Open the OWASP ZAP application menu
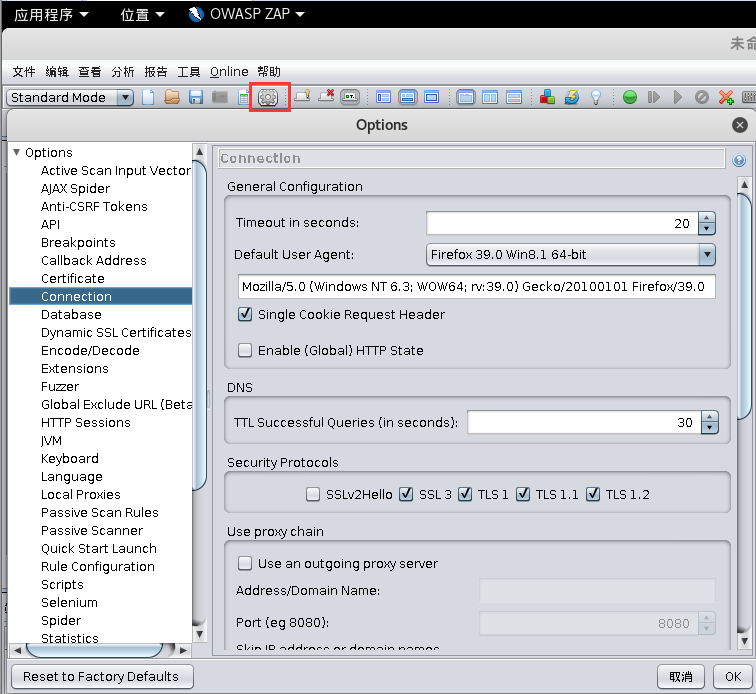The width and height of the screenshot is (756, 694). (246, 14)
